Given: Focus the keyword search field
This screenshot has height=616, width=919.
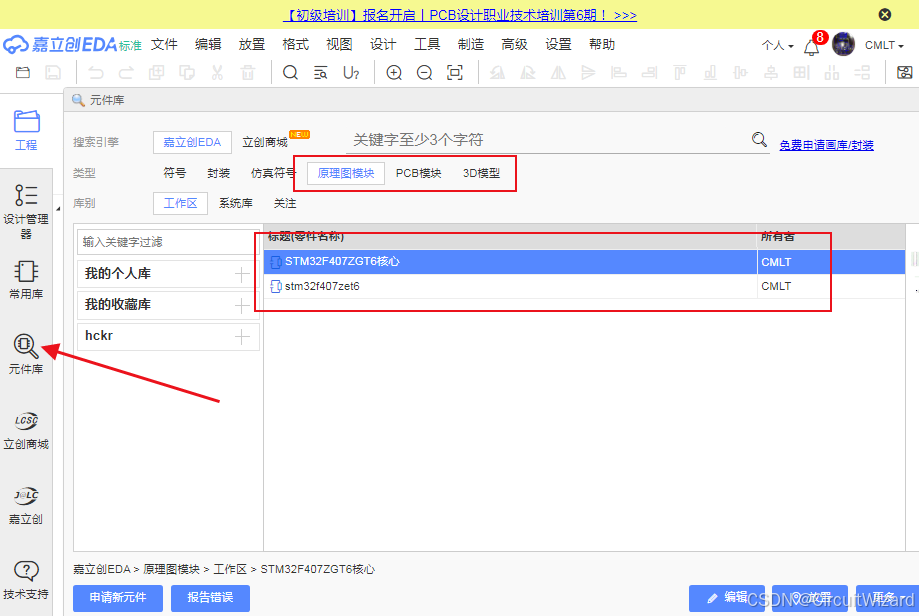Looking at the screenshot, I should [x=548, y=140].
